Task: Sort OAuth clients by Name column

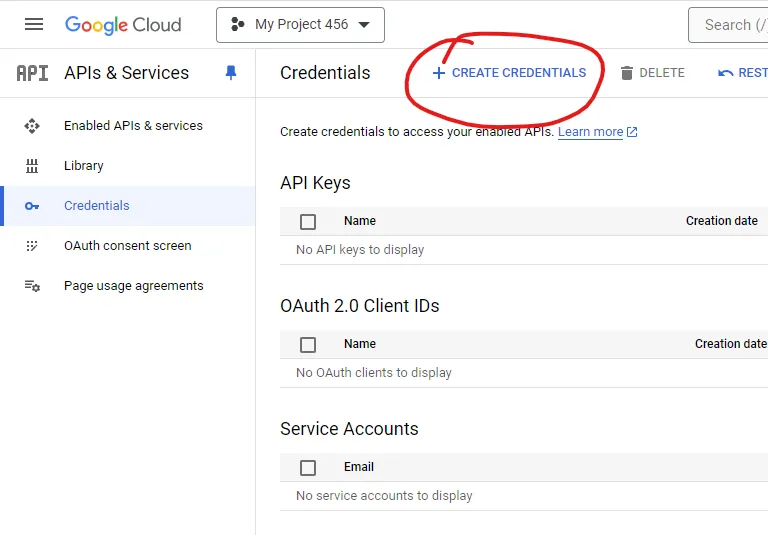Action: click(x=360, y=344)
